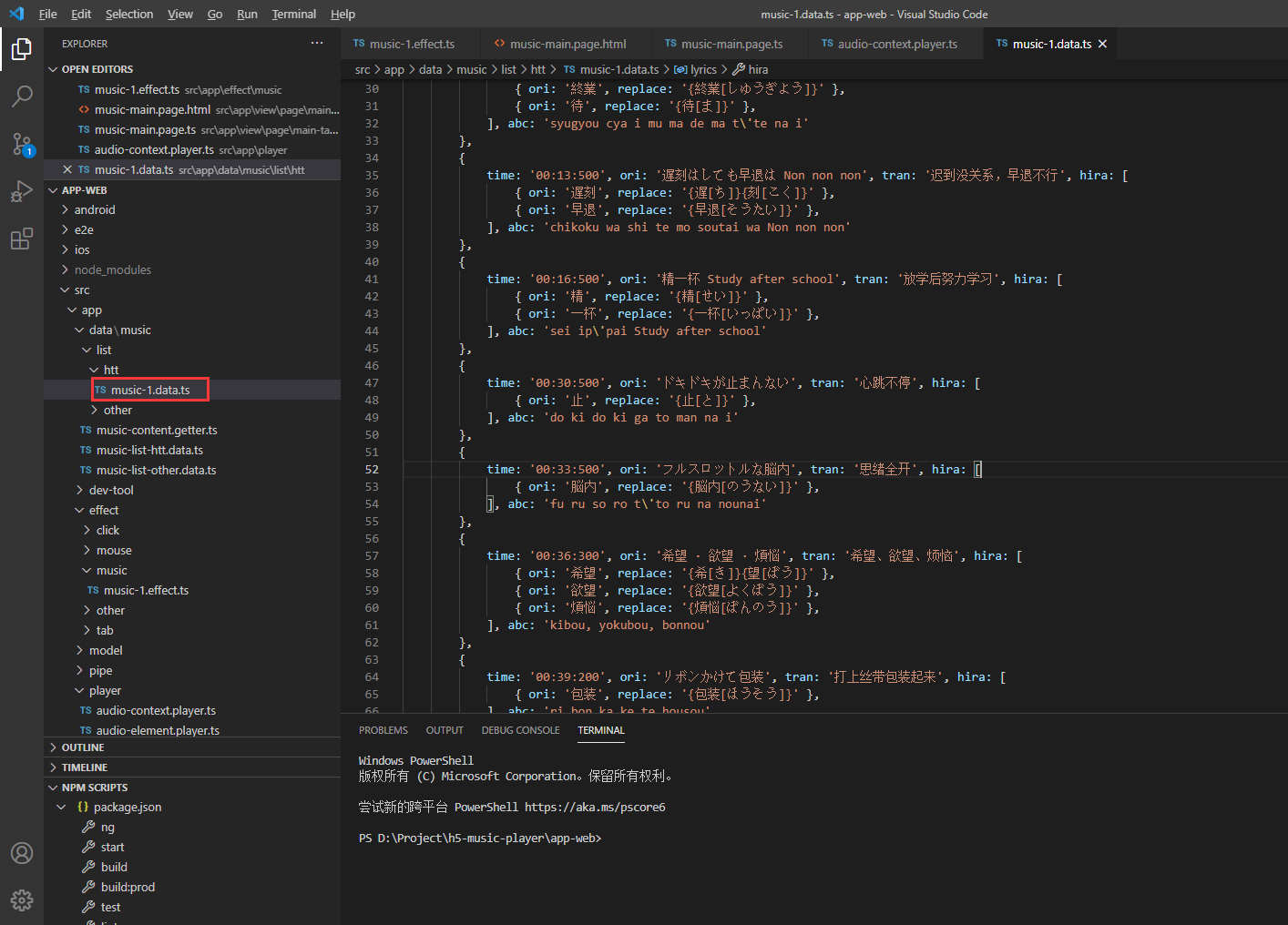Open the Edit menu
1288x925 pixels.
click(81, 14)
